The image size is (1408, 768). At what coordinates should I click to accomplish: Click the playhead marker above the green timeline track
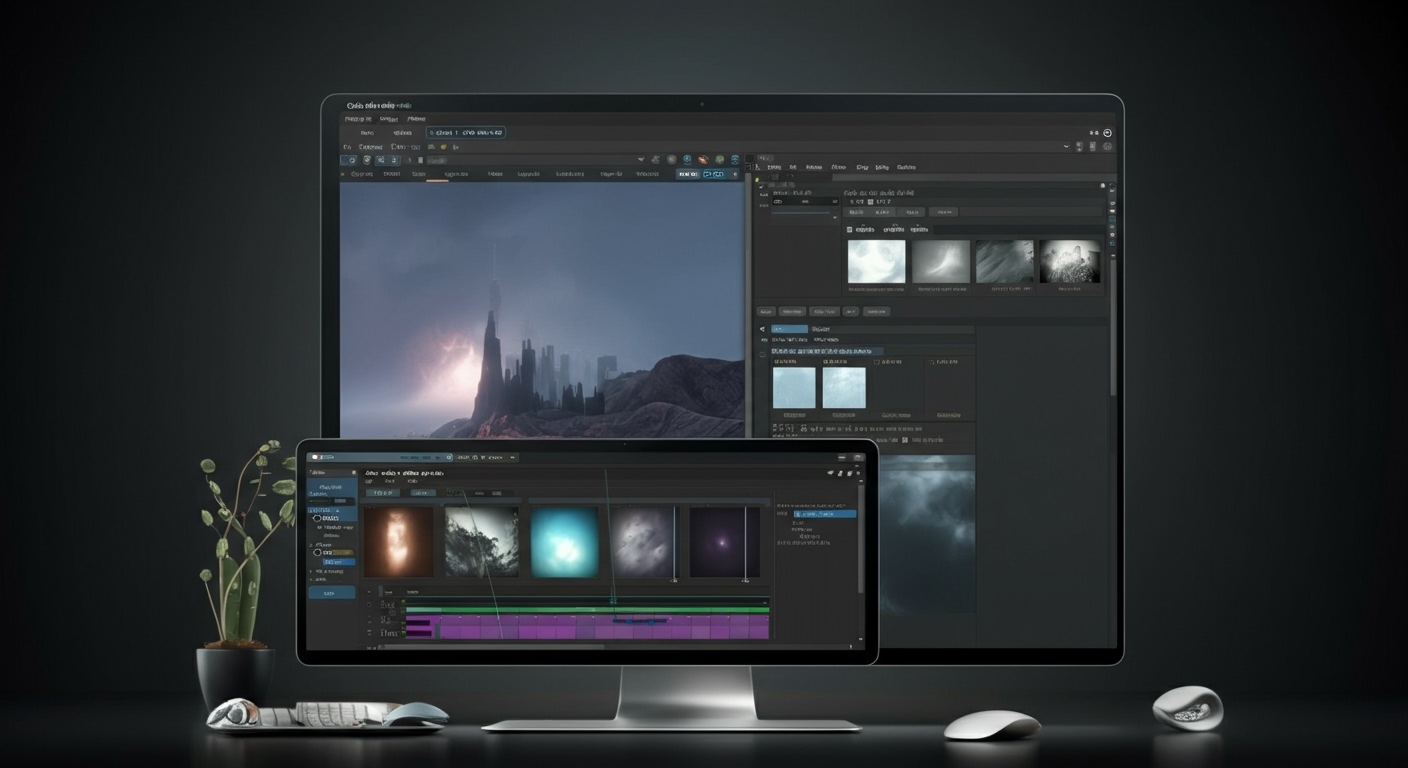[x=614, y=602]
